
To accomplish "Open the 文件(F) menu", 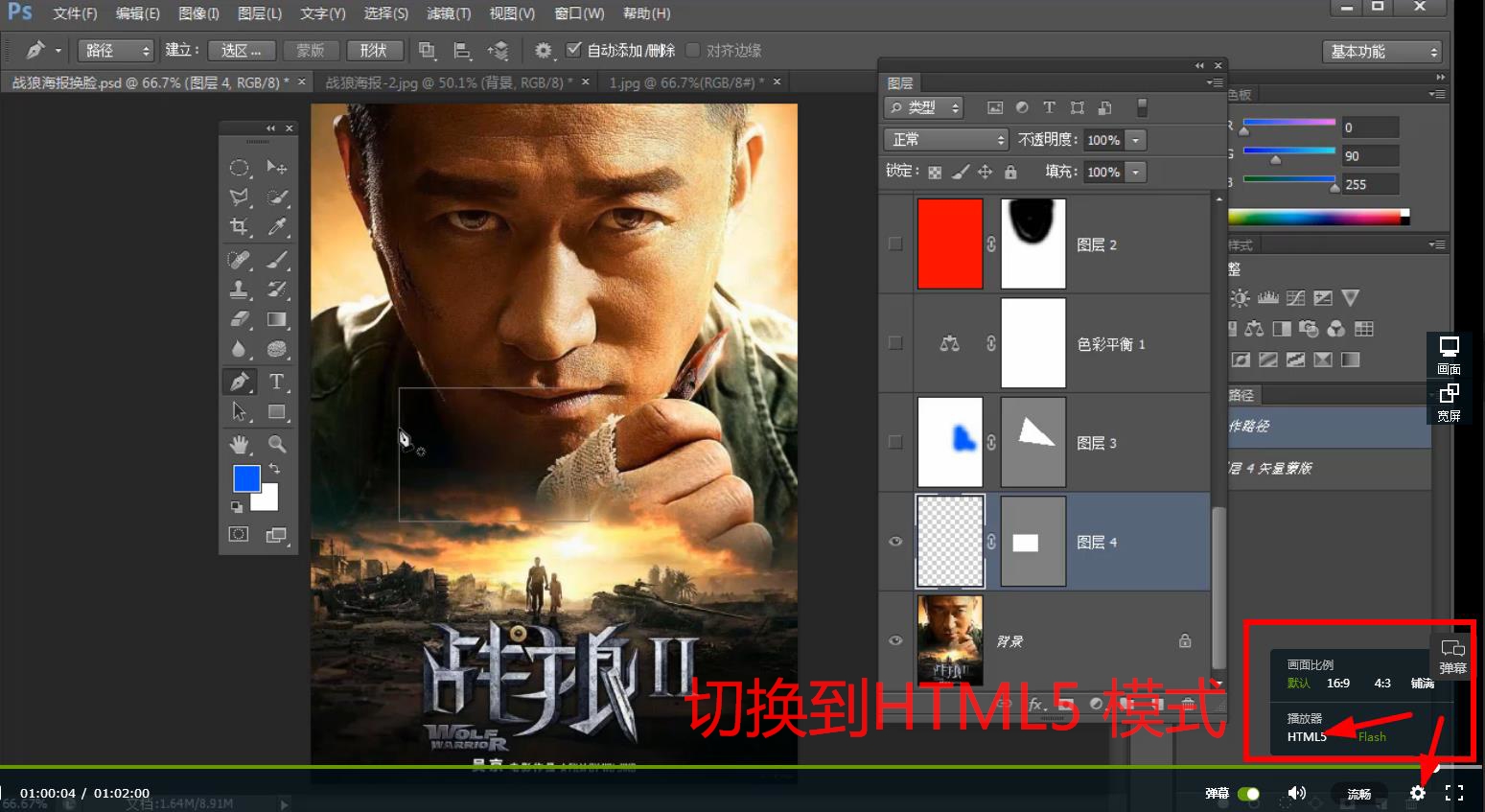I will (x=75, y=13).
